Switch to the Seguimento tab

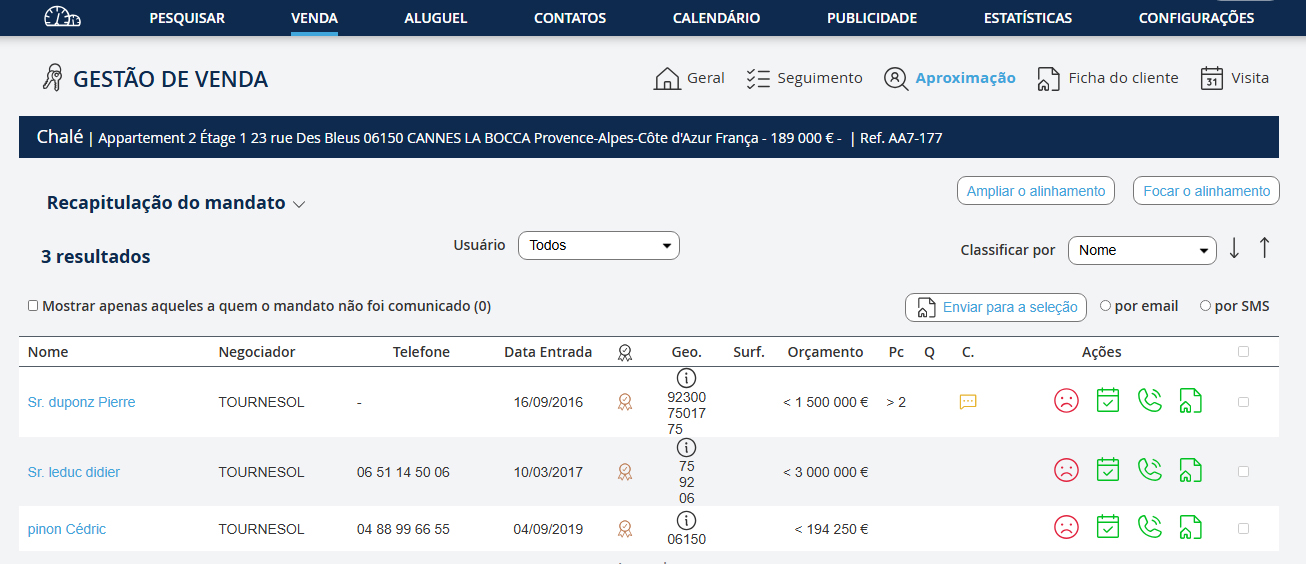[804, 78]
